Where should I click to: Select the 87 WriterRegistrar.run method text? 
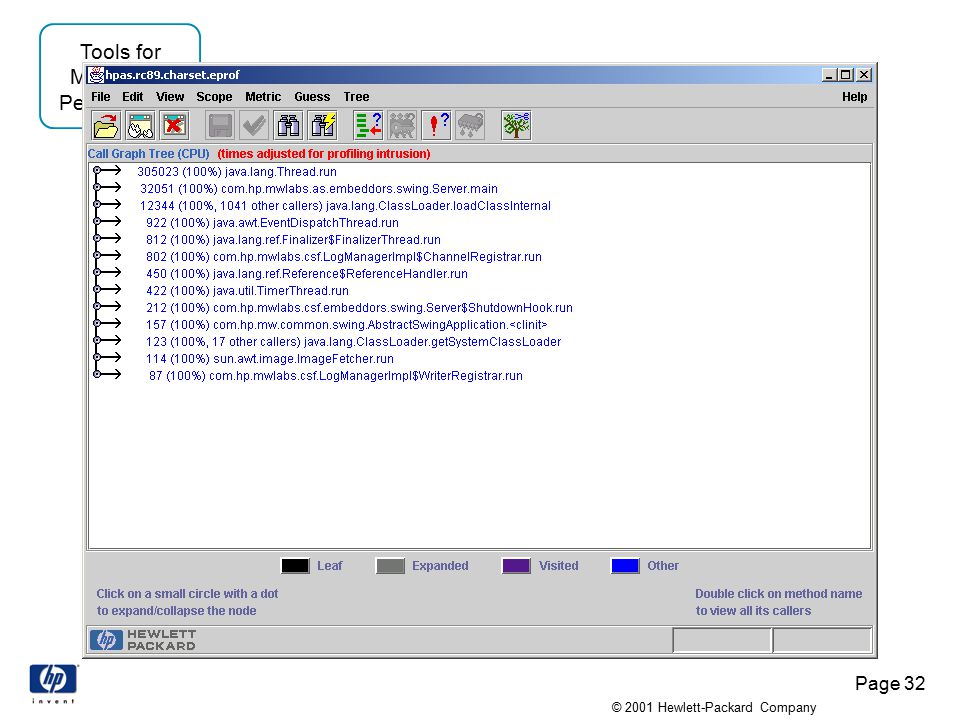pyautogui.click(x=336, y=376)
